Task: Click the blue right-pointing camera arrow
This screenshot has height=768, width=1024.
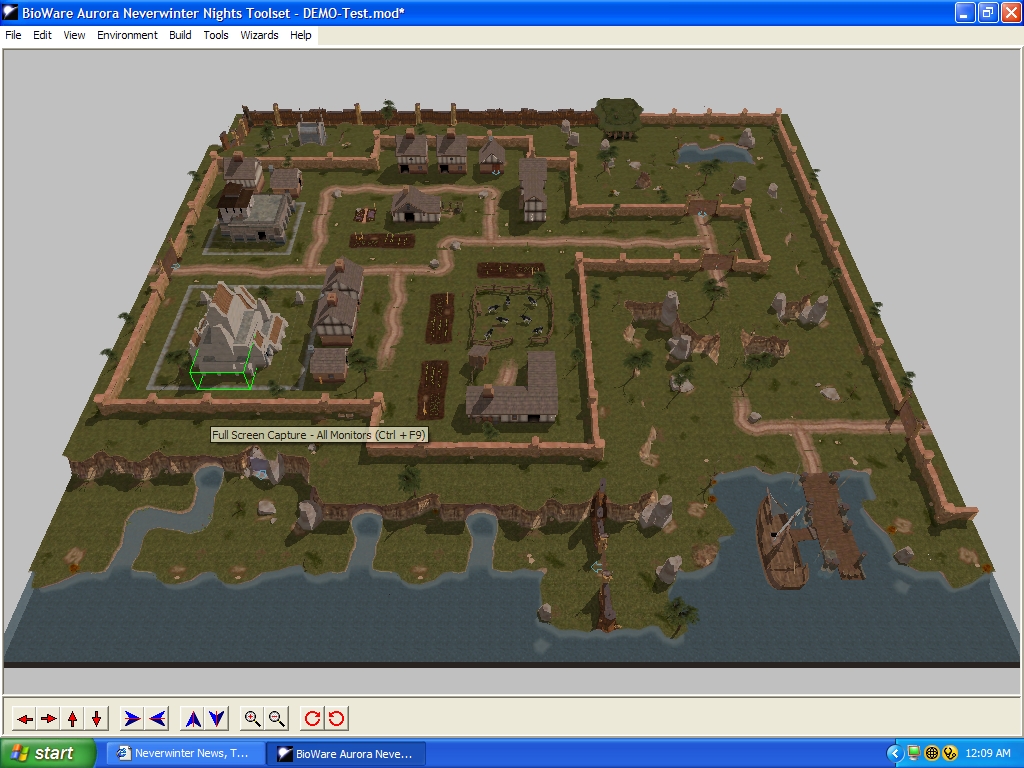Action: pyautogui.click(x=132, y=718)
